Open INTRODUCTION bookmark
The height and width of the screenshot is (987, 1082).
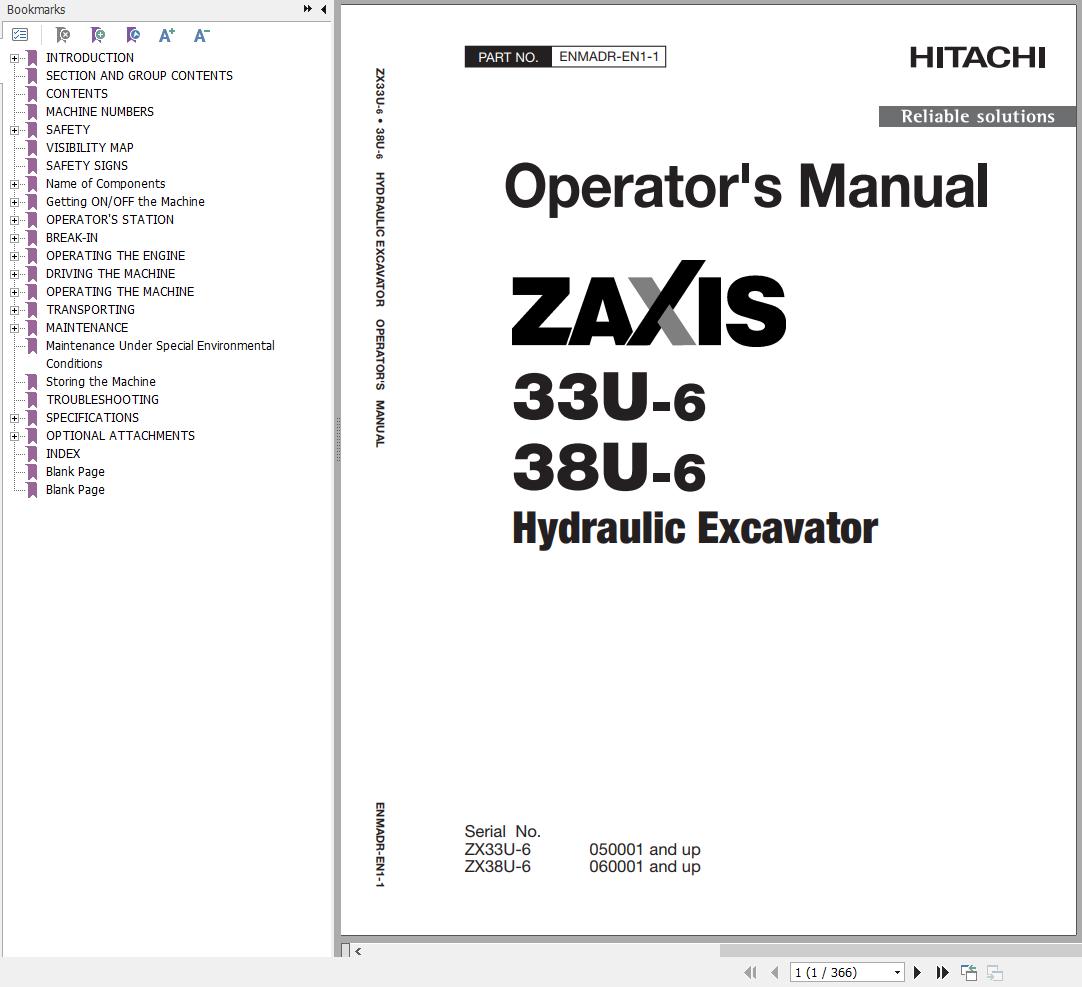pyautogui.click(x=90, y=58)
